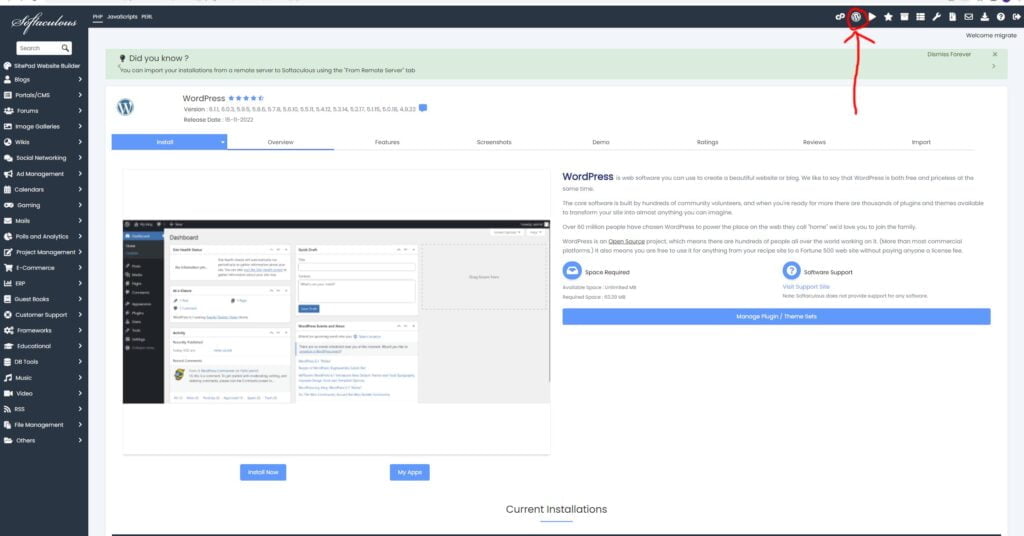
Task: Log out using the exit icon
Action: (x=1016, y=17)
